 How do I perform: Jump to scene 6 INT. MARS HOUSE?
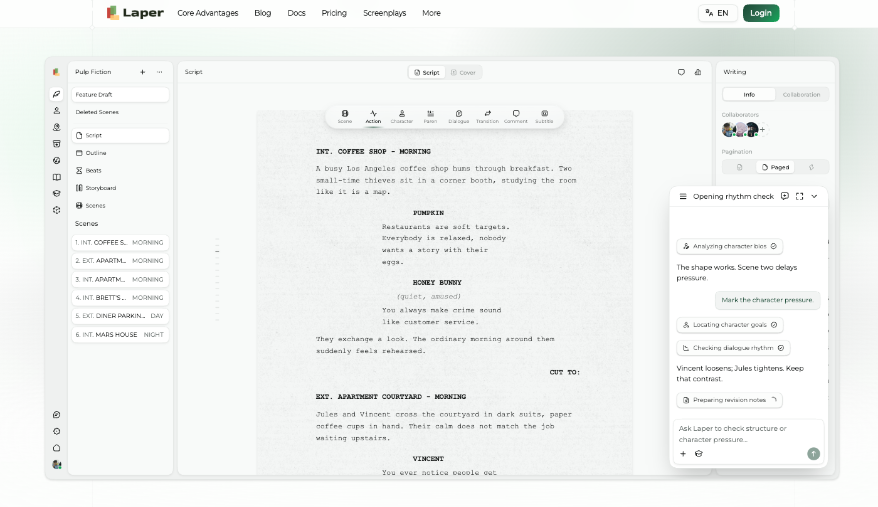(120, 334)
